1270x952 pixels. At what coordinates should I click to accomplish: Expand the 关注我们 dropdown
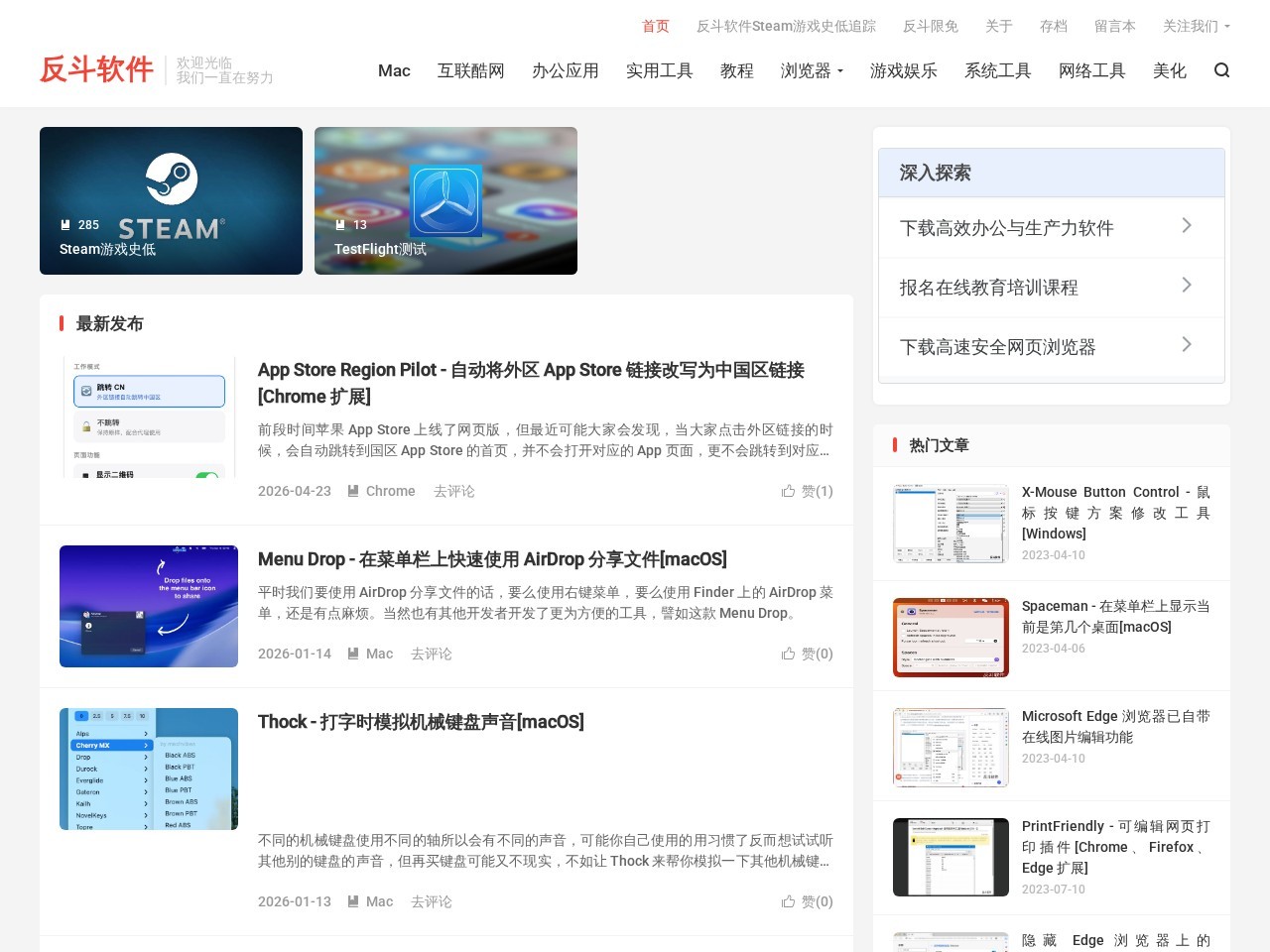[x=1196, y=26]
